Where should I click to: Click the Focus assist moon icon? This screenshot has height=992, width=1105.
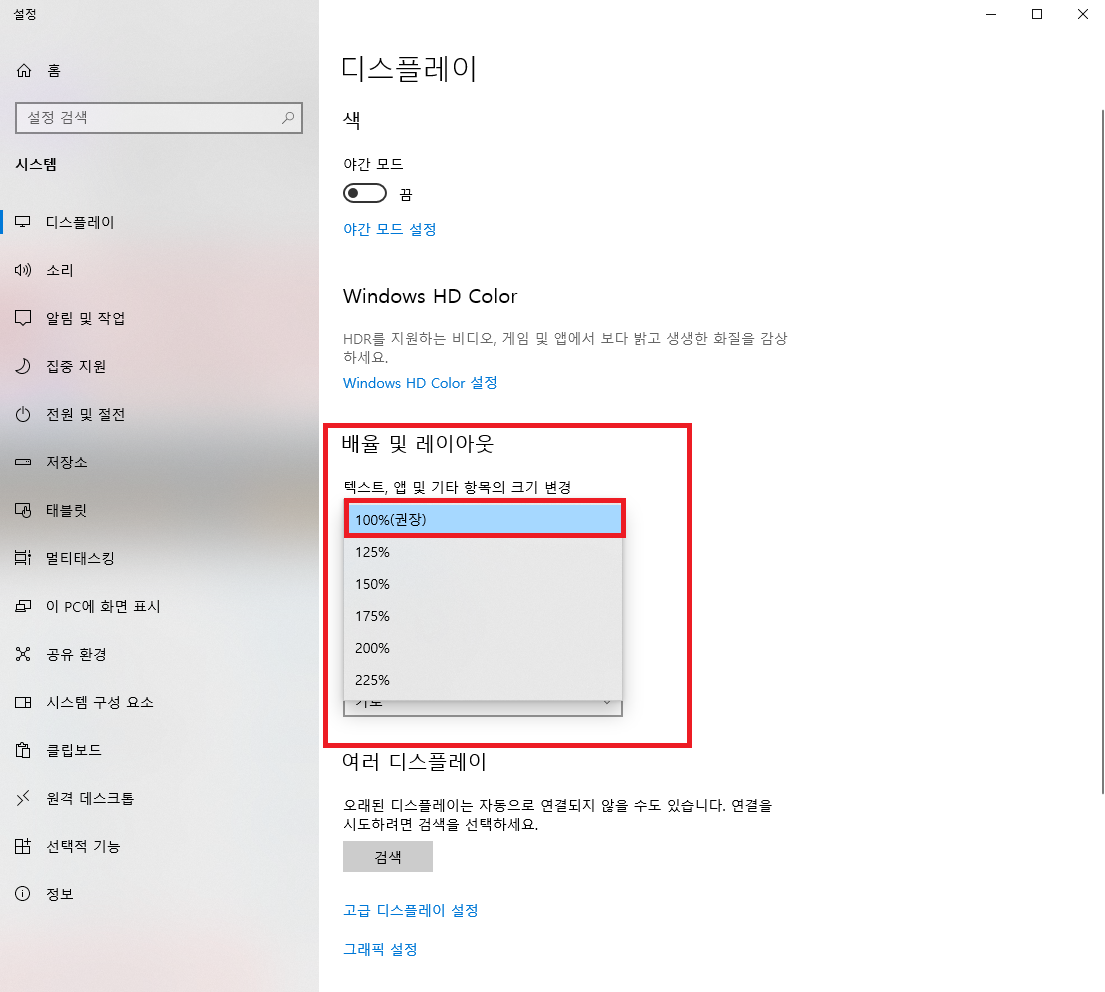(x=24, y=366)
